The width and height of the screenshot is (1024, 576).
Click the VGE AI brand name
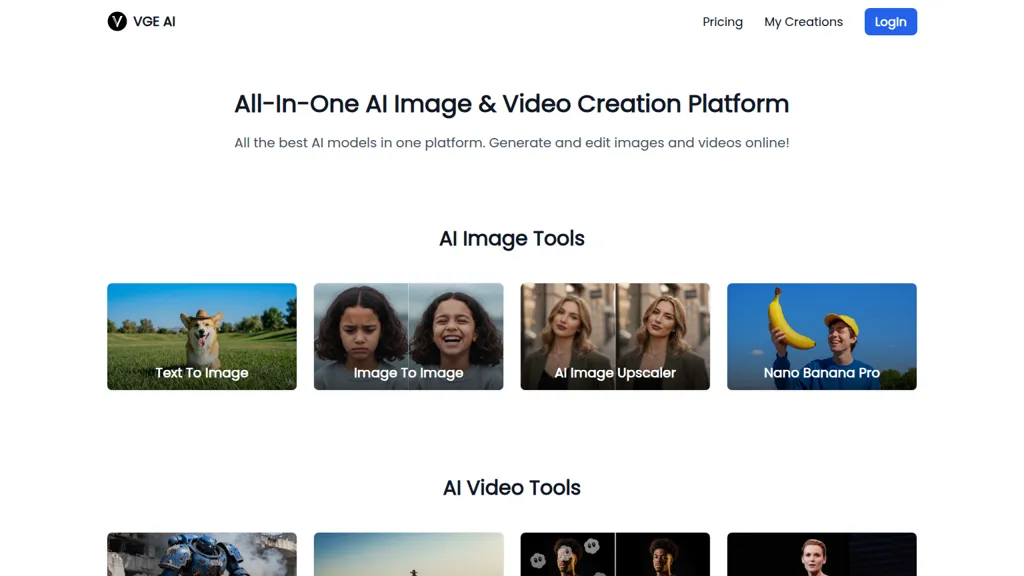154,22
